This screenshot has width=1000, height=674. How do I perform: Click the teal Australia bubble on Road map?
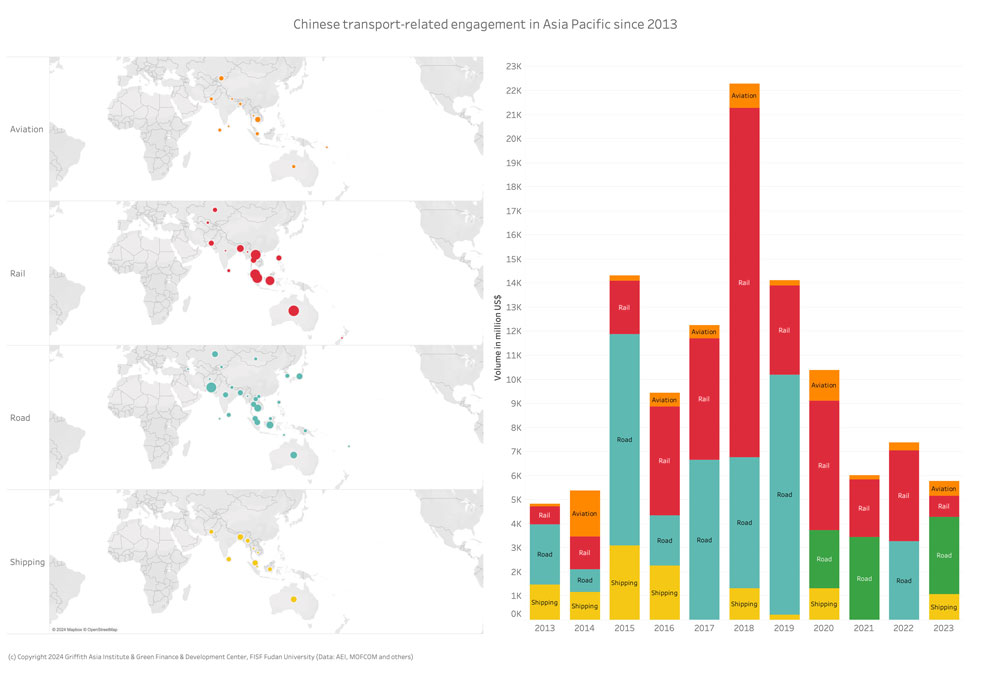pos(293,455)
